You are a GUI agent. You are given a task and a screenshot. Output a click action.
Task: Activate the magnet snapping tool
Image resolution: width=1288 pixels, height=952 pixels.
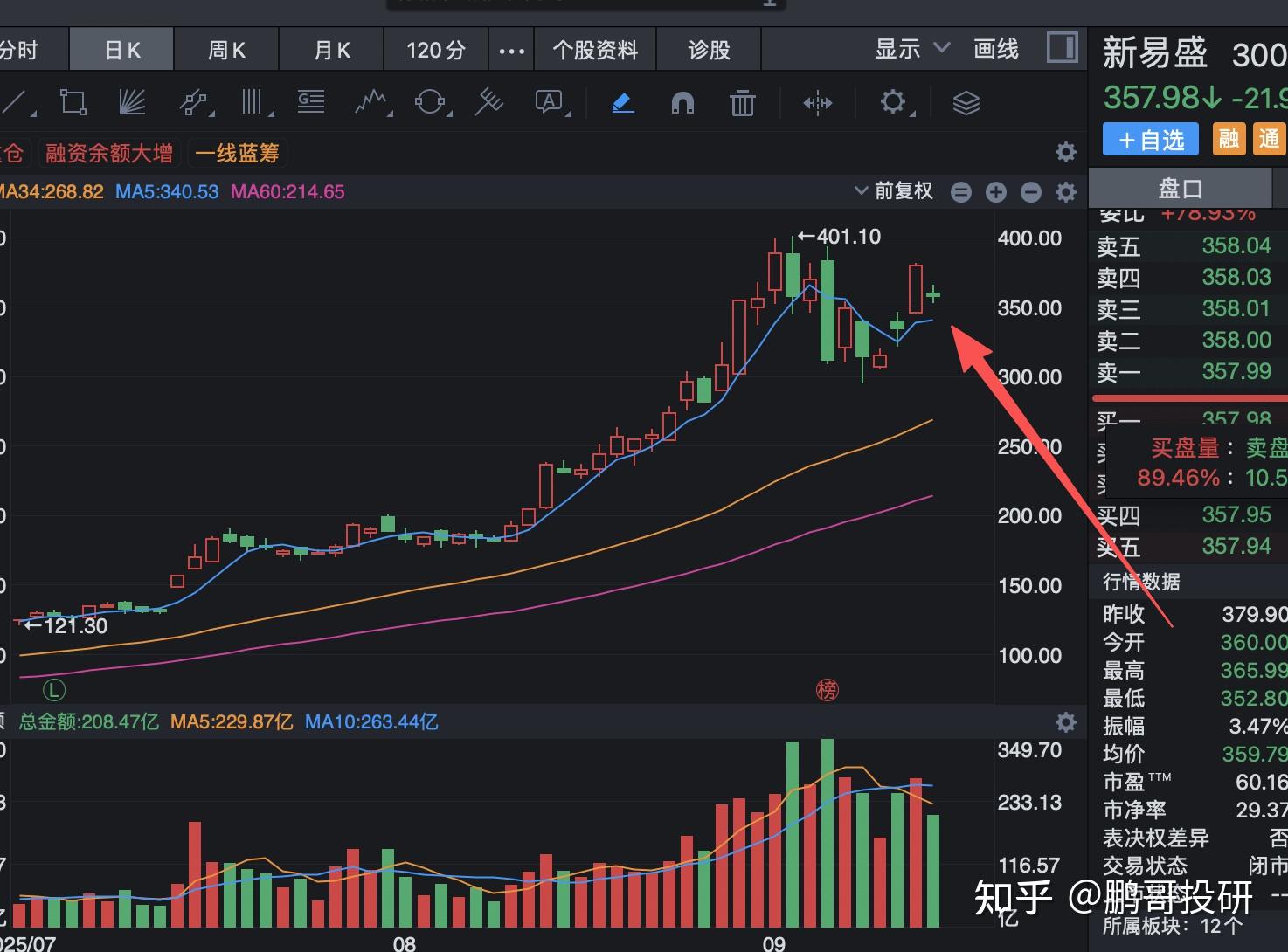(x=682, y=102)
